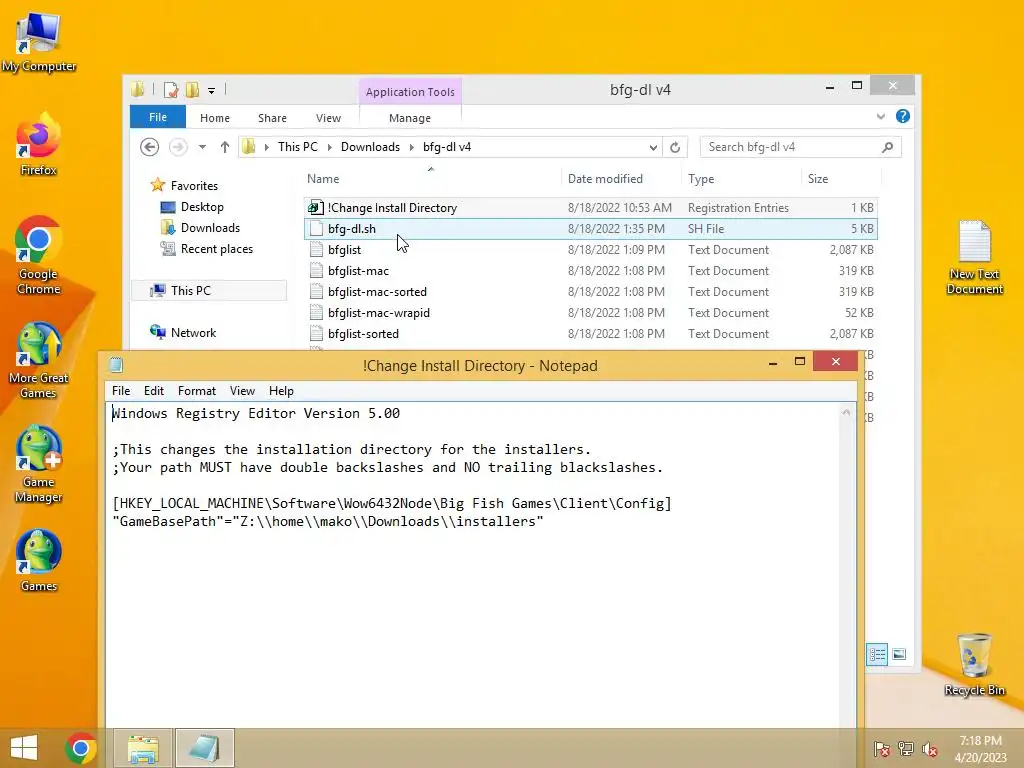Open Notepad Help menu

281,391
